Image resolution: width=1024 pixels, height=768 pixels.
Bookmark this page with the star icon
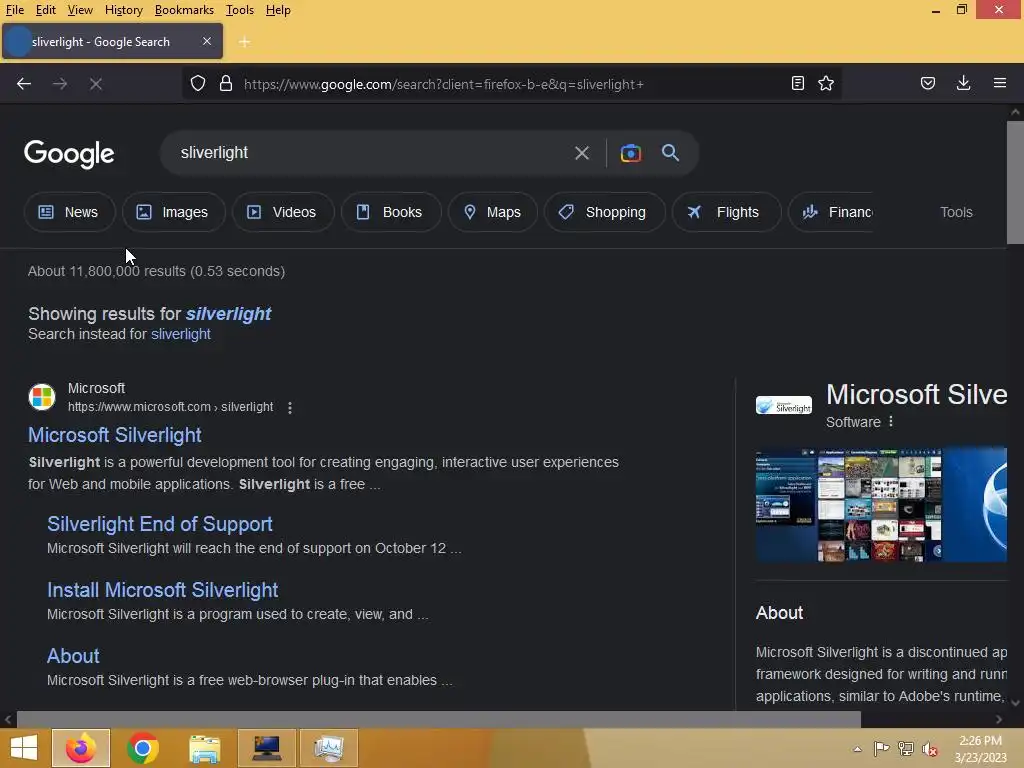(x=826, y=83)
